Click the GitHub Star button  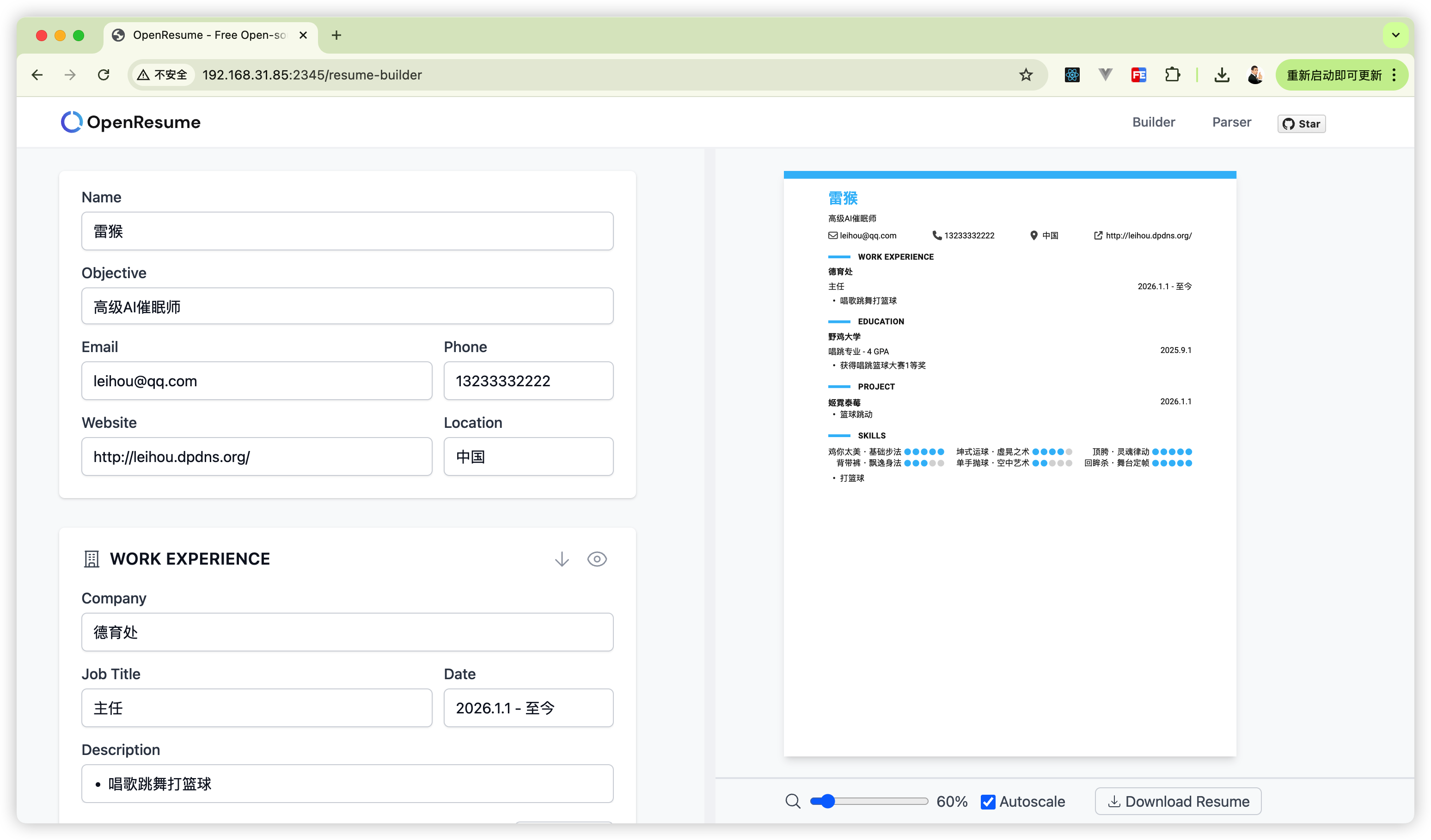point(1301,124)
